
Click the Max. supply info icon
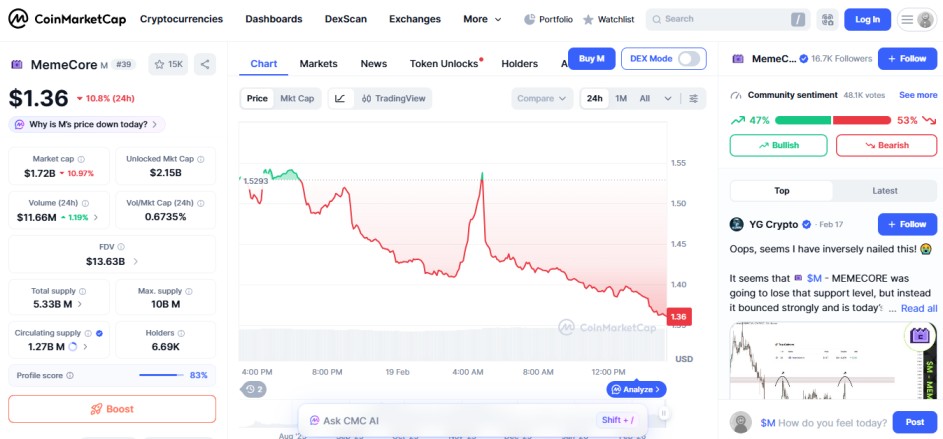pyautogui.click(x=189, y=291)
